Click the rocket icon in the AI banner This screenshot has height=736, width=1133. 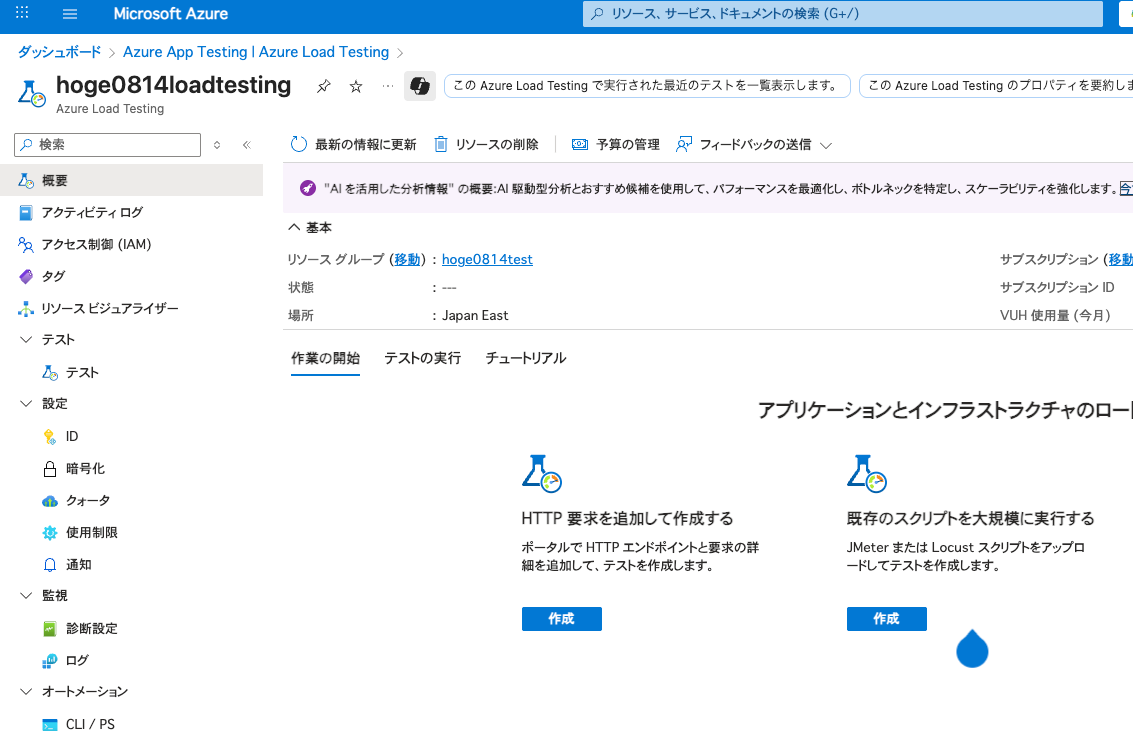tap(308, 189)
